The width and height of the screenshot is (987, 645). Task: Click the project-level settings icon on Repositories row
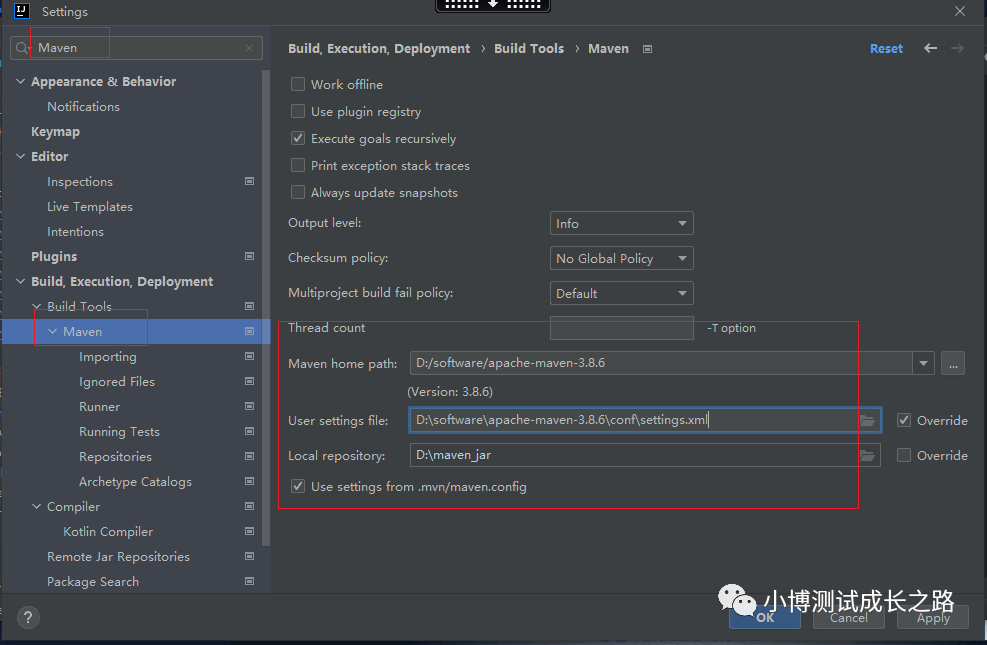point(249,456)
